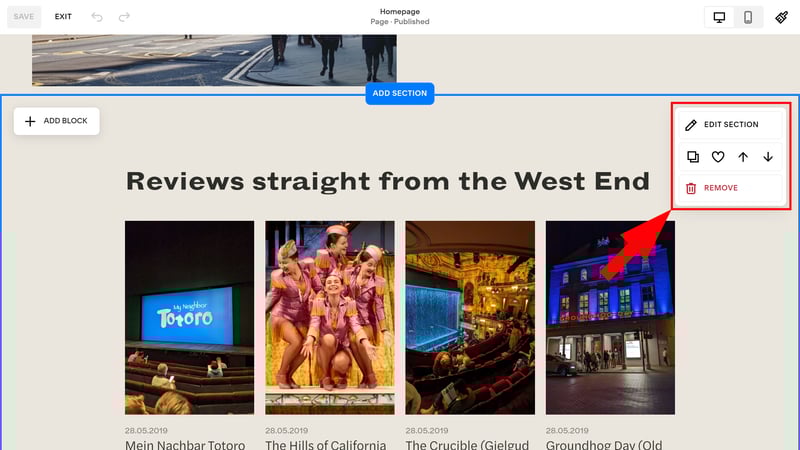Viewport: 800px width, 450px height.
Task: Open the My Neighbor Totoro thumbnail
Action: coord(189,317)
